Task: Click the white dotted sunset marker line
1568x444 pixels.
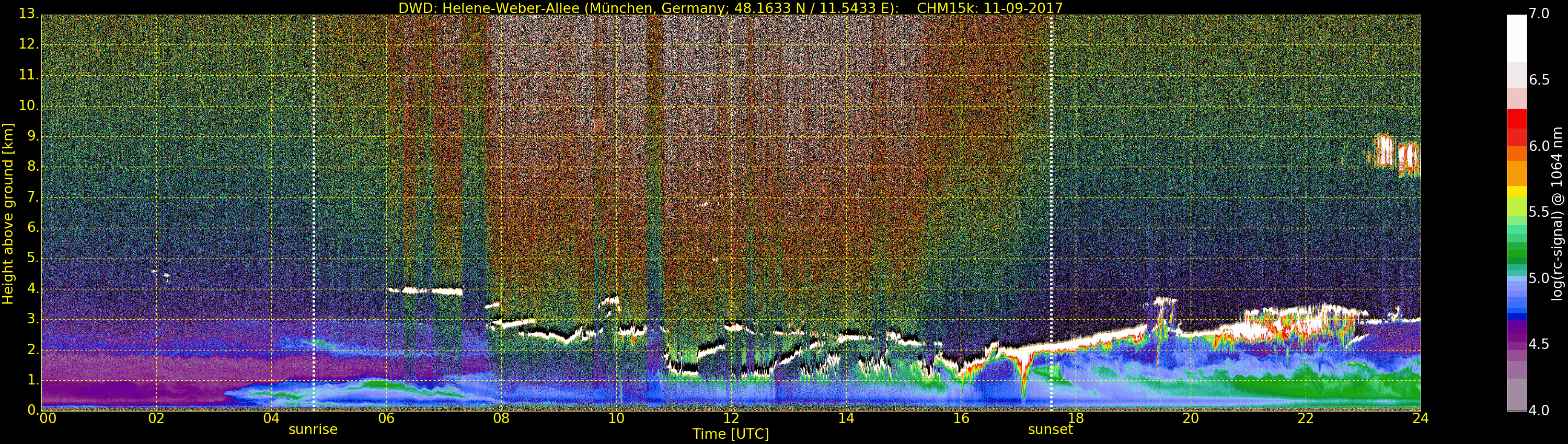Action: [1051, 213]
